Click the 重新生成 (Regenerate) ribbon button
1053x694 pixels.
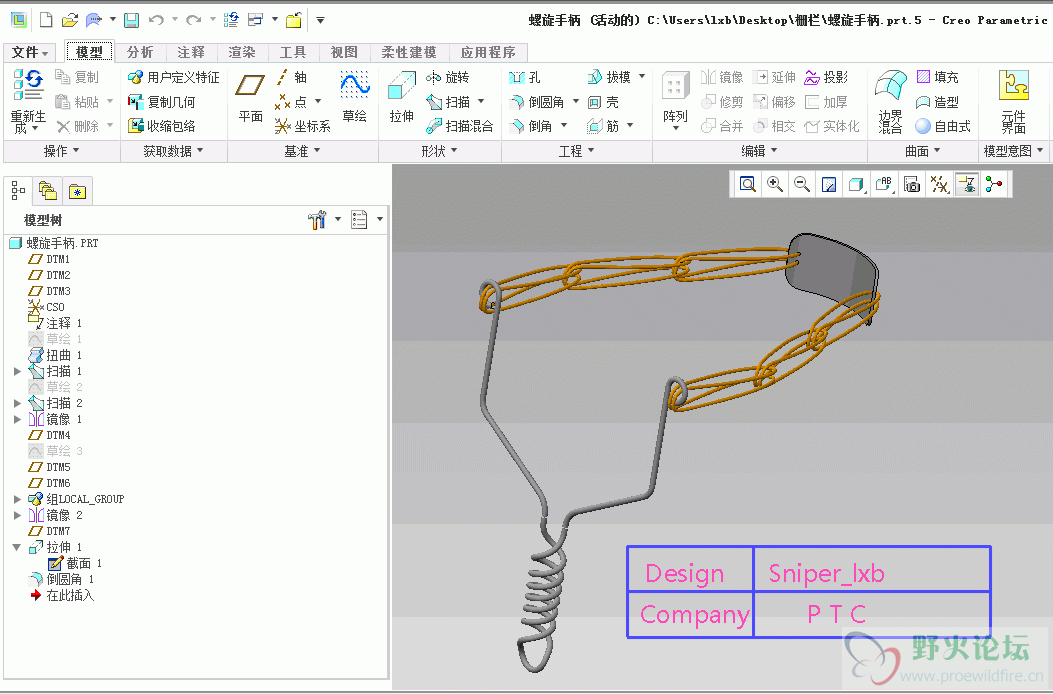pyautogui.click(x=28, y=101)
